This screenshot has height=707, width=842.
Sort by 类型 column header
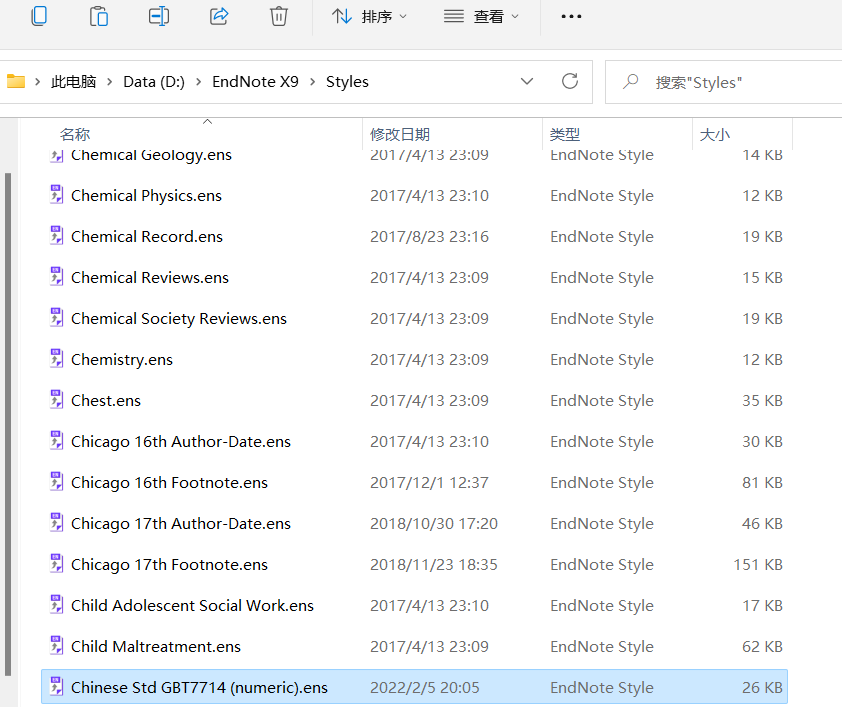click(565, 134)
